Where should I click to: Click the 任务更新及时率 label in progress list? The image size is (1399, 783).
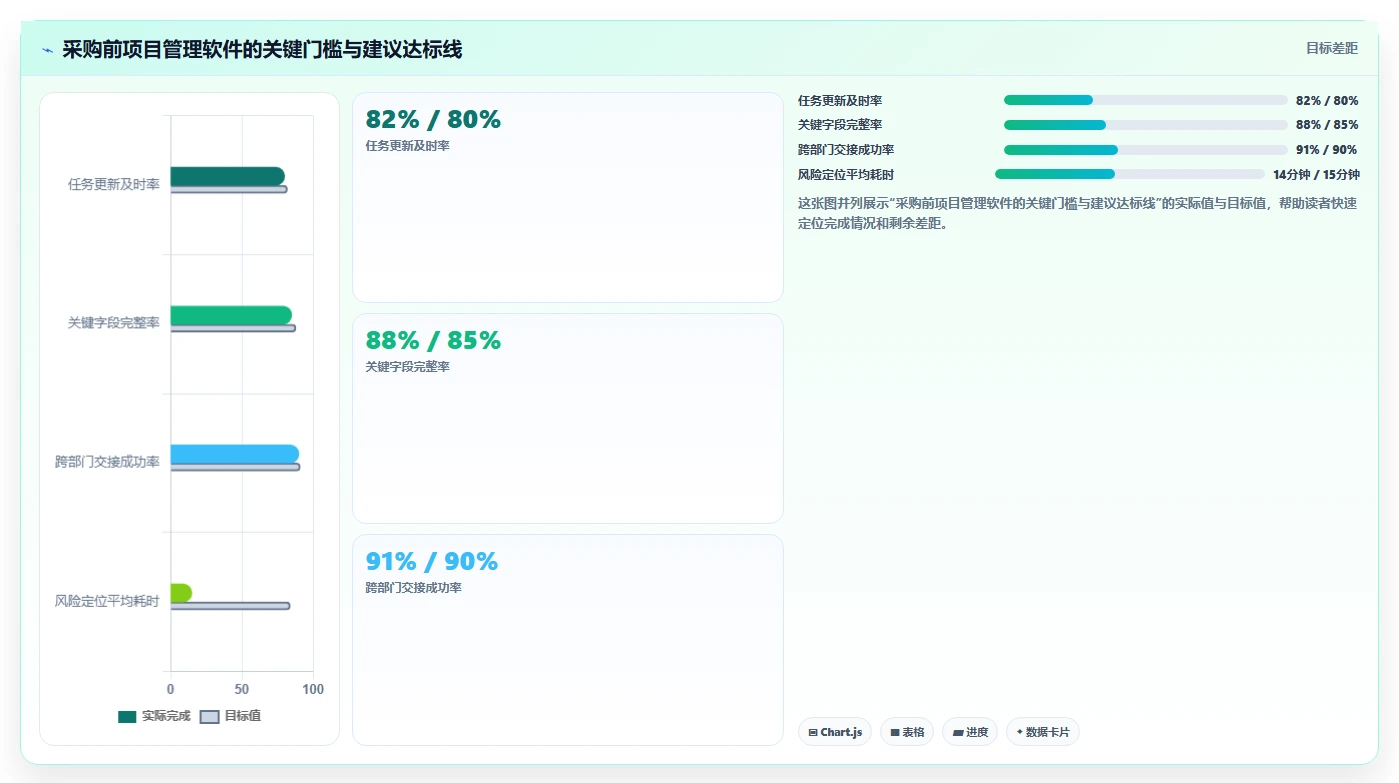click(840, 100)
